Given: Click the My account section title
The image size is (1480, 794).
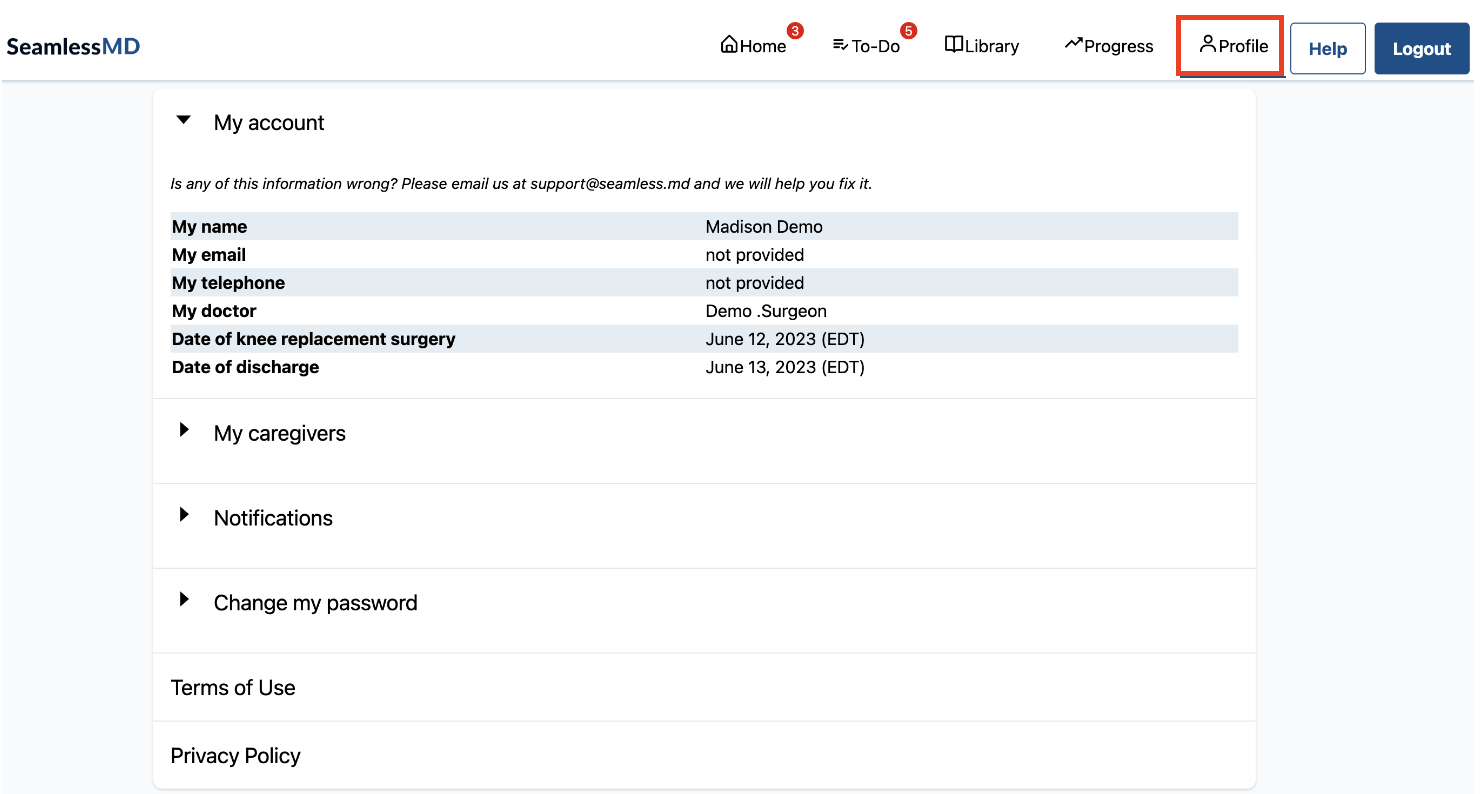Looking at the screenshot, I should click(269, 123).
